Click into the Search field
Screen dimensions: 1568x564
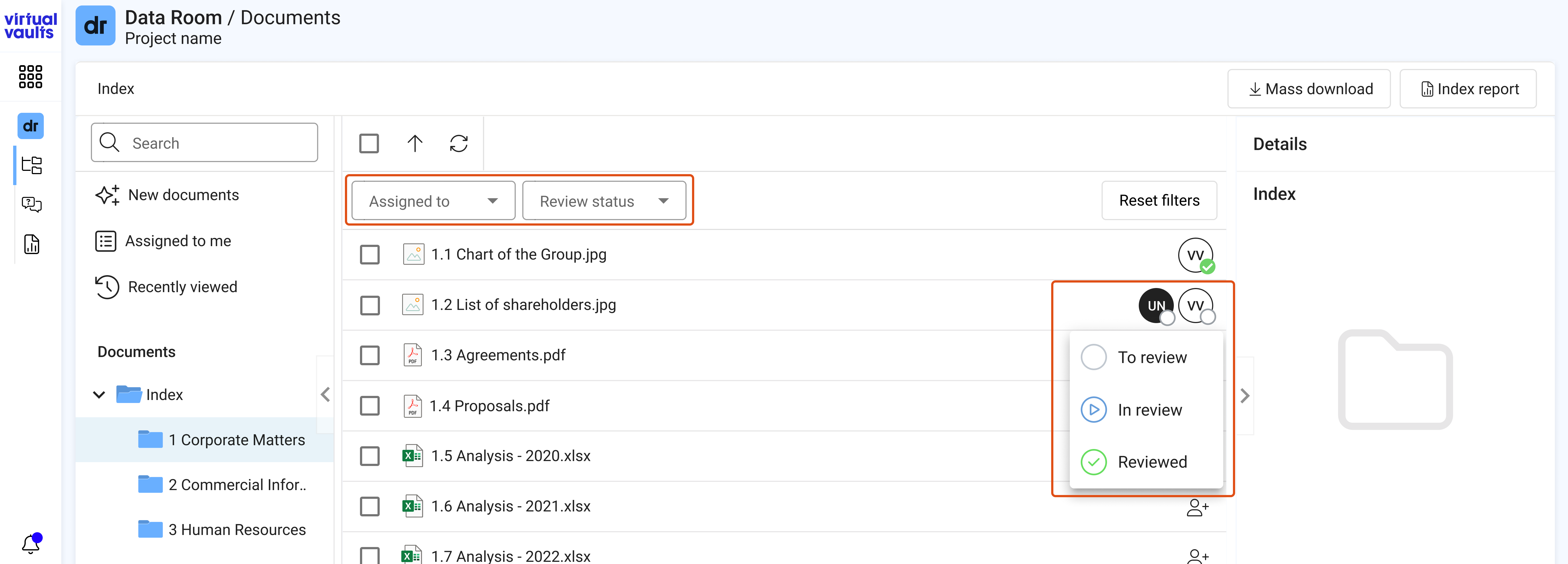coord(204,143)
